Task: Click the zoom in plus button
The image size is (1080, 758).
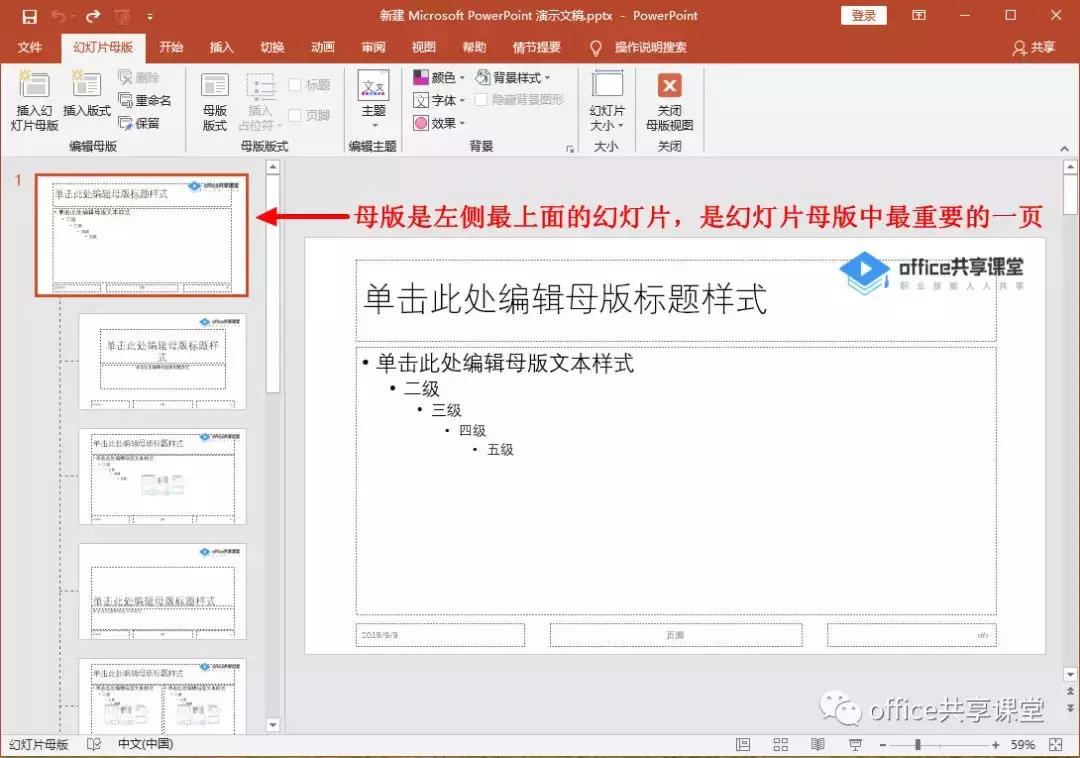Action: tap(995, 745)
